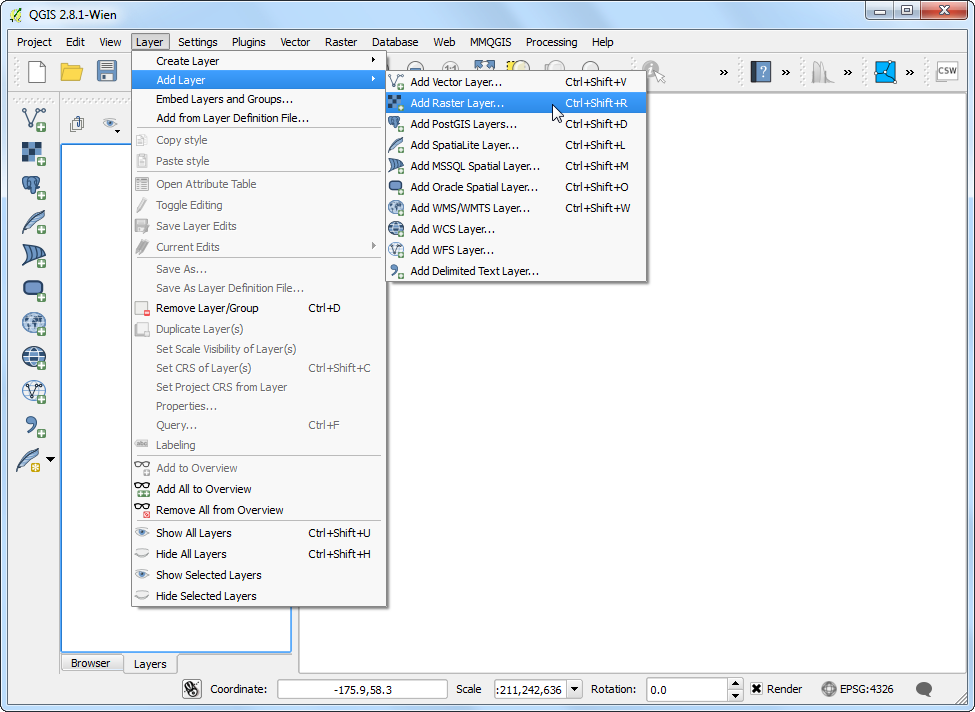
Task: Click Add WCS Layer globe icon in sidebar
Action: (34, 358)
